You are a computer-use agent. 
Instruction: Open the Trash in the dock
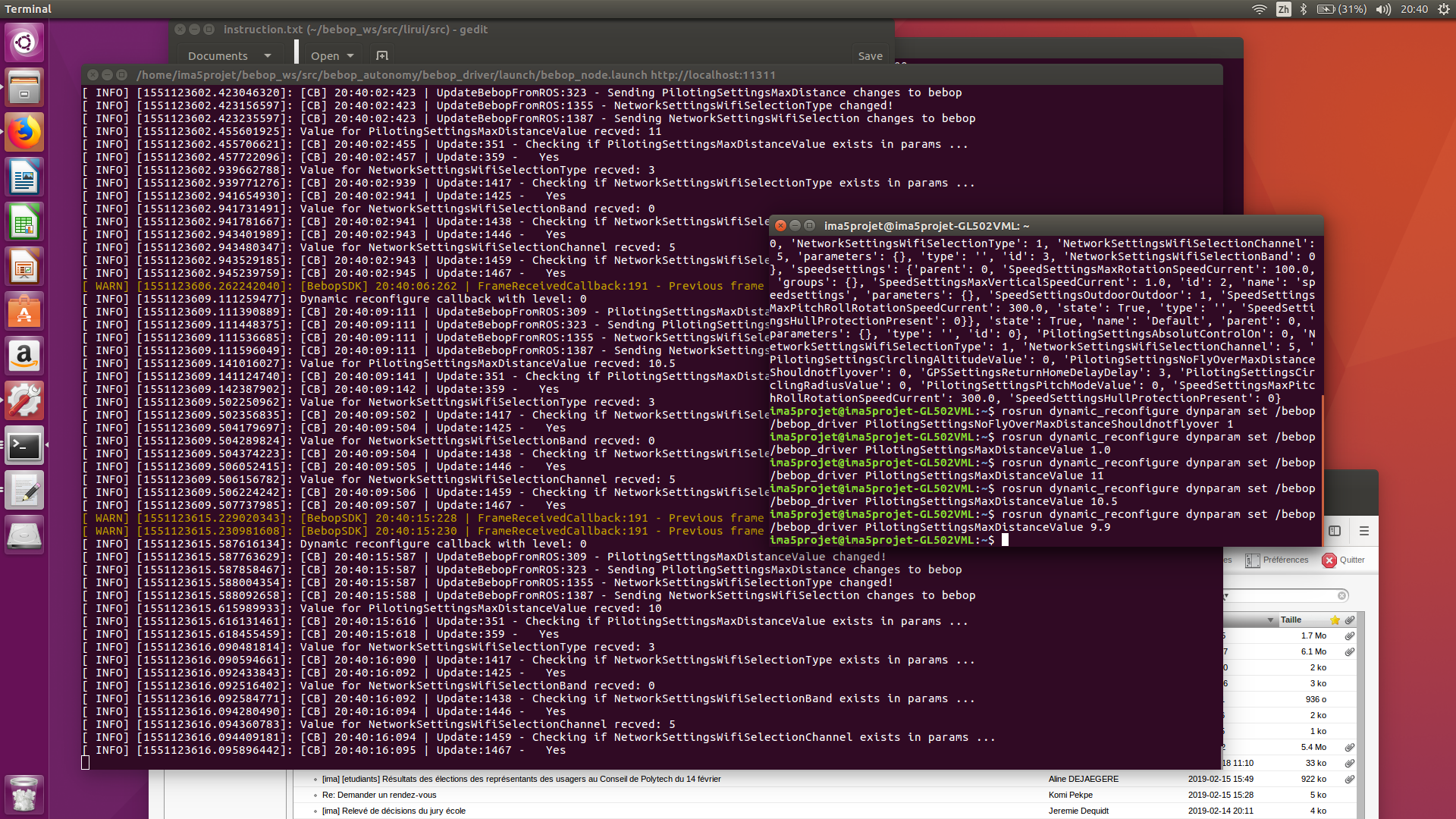(x=24, y=794)
